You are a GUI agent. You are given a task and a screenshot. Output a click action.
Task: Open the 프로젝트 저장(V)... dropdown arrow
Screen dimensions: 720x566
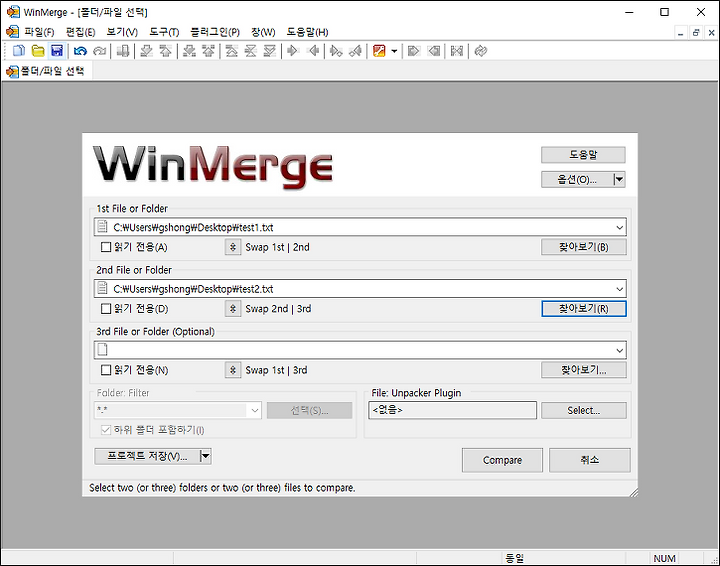point(205,456)
